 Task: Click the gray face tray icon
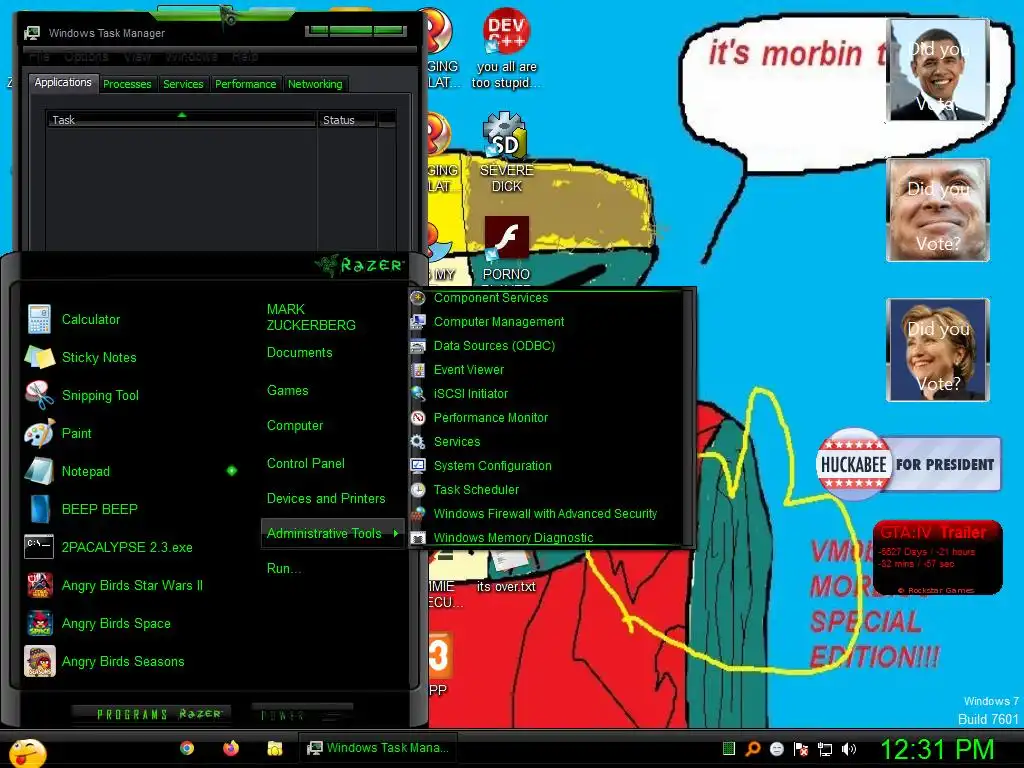click(x=777, y=748)
